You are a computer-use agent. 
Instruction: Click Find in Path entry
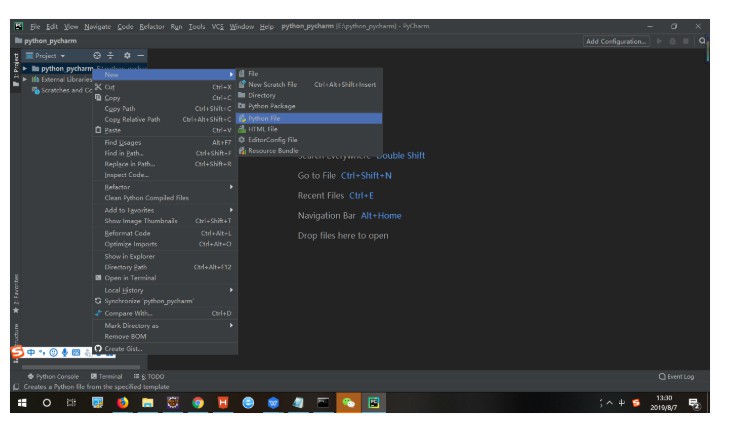point(165,153)
